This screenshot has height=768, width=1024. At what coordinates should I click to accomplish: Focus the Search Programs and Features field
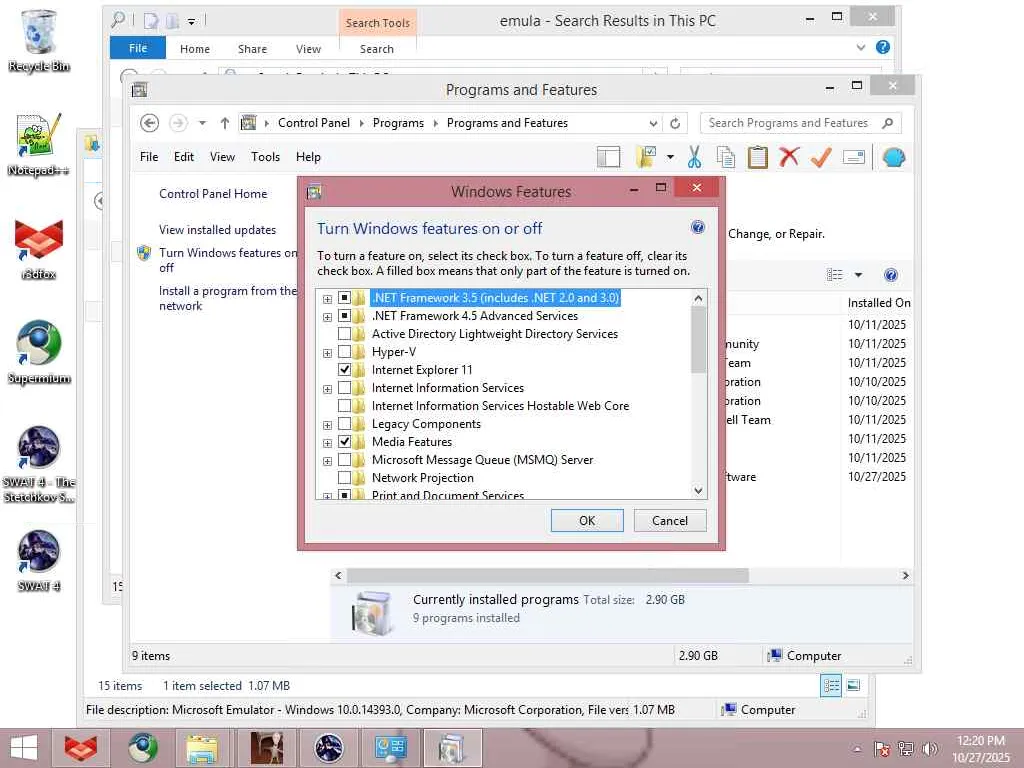coord(790,123)
